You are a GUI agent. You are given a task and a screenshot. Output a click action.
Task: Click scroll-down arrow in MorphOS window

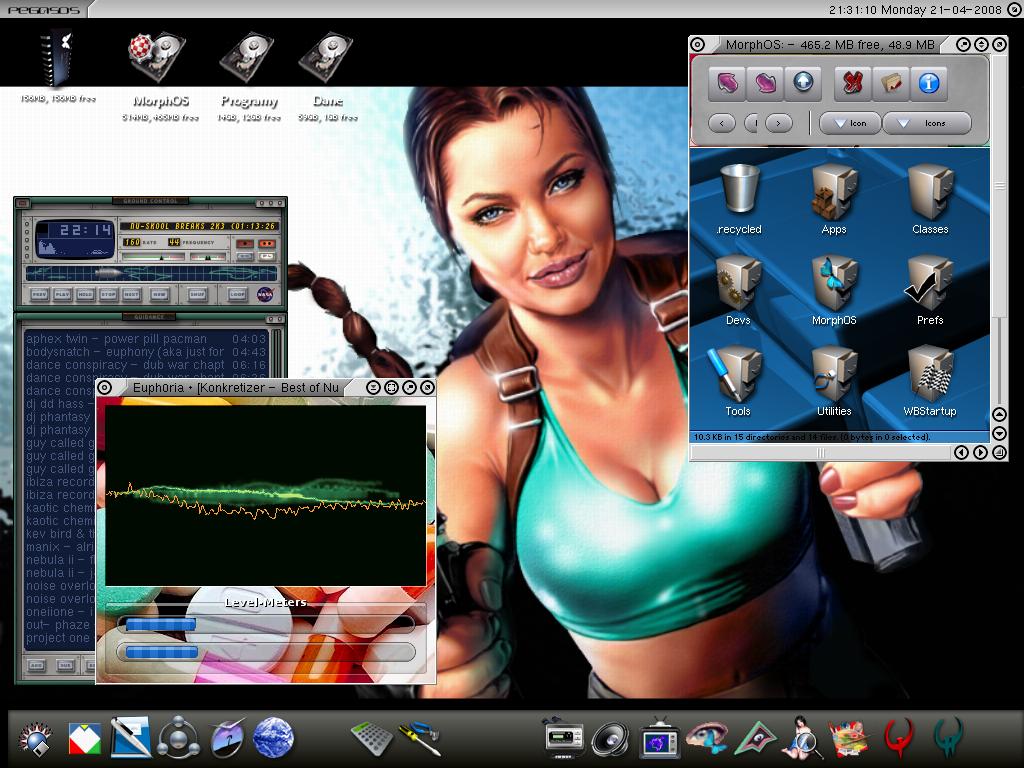[999, 433]
